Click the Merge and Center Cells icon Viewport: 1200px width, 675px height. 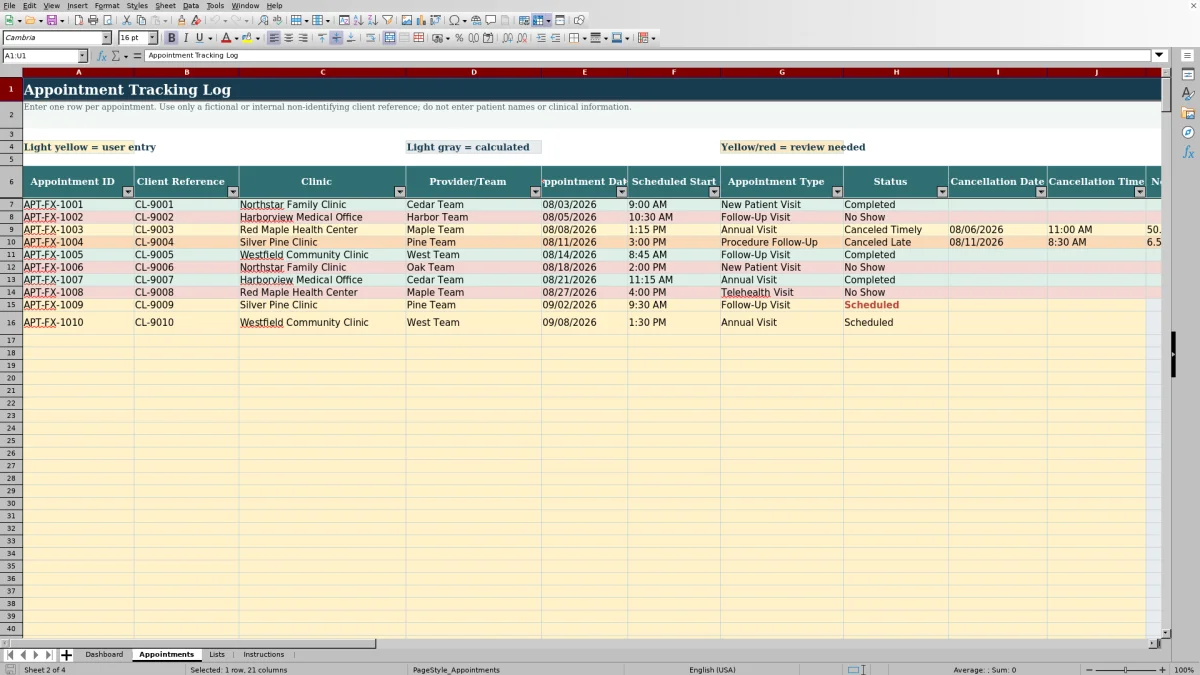(x=389, y=38)
